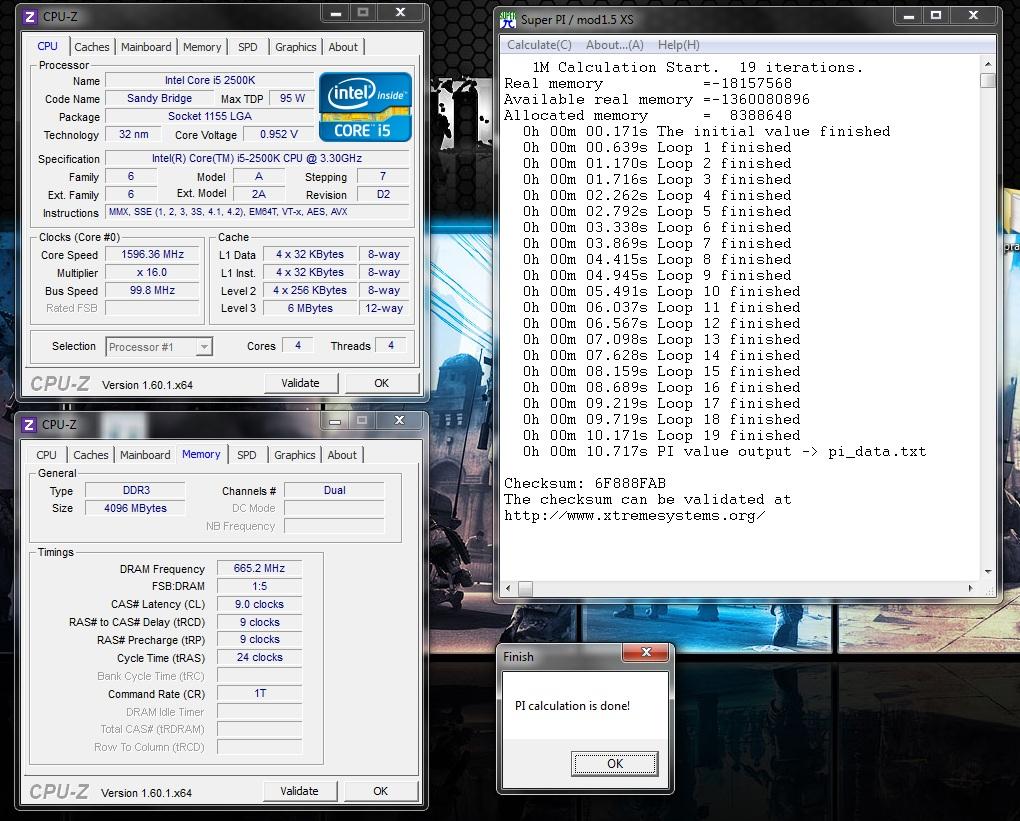The height and width of the screenshot is (821, 1020).
Task: Click the Command Rate value 1T
Action: [x=259, y=693]
